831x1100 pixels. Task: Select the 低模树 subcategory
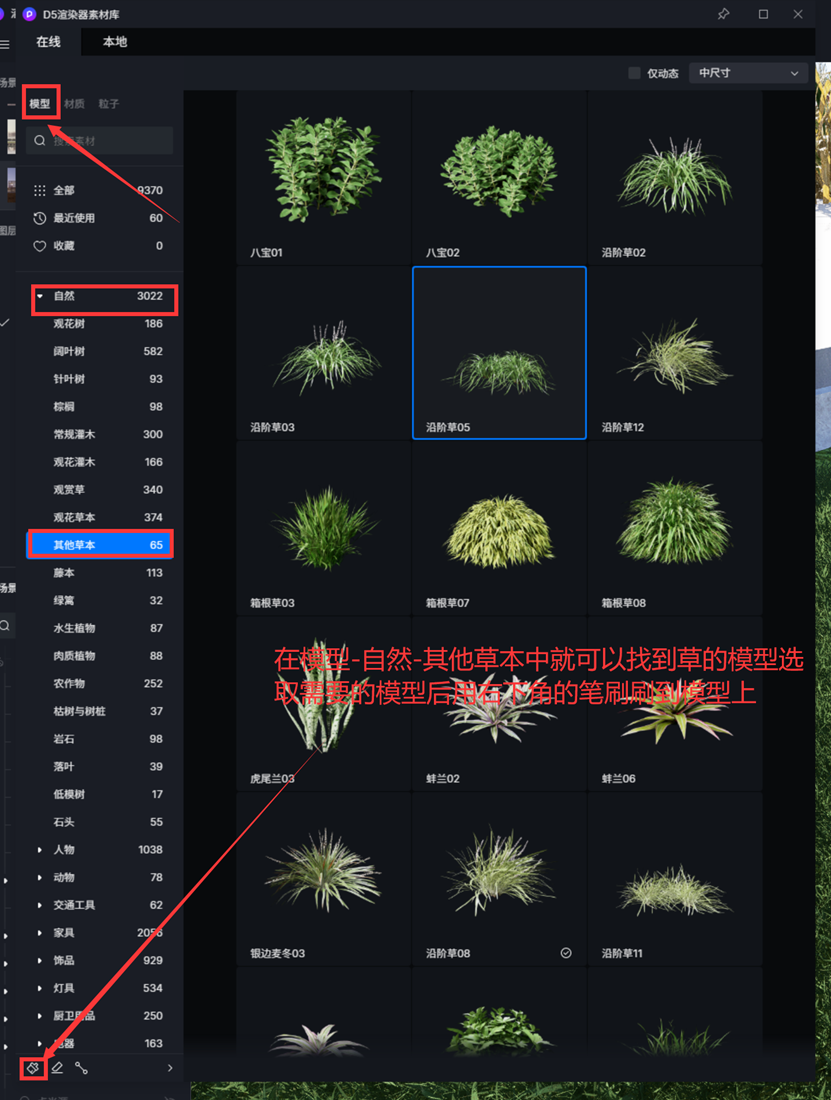[x=100, y=794]
